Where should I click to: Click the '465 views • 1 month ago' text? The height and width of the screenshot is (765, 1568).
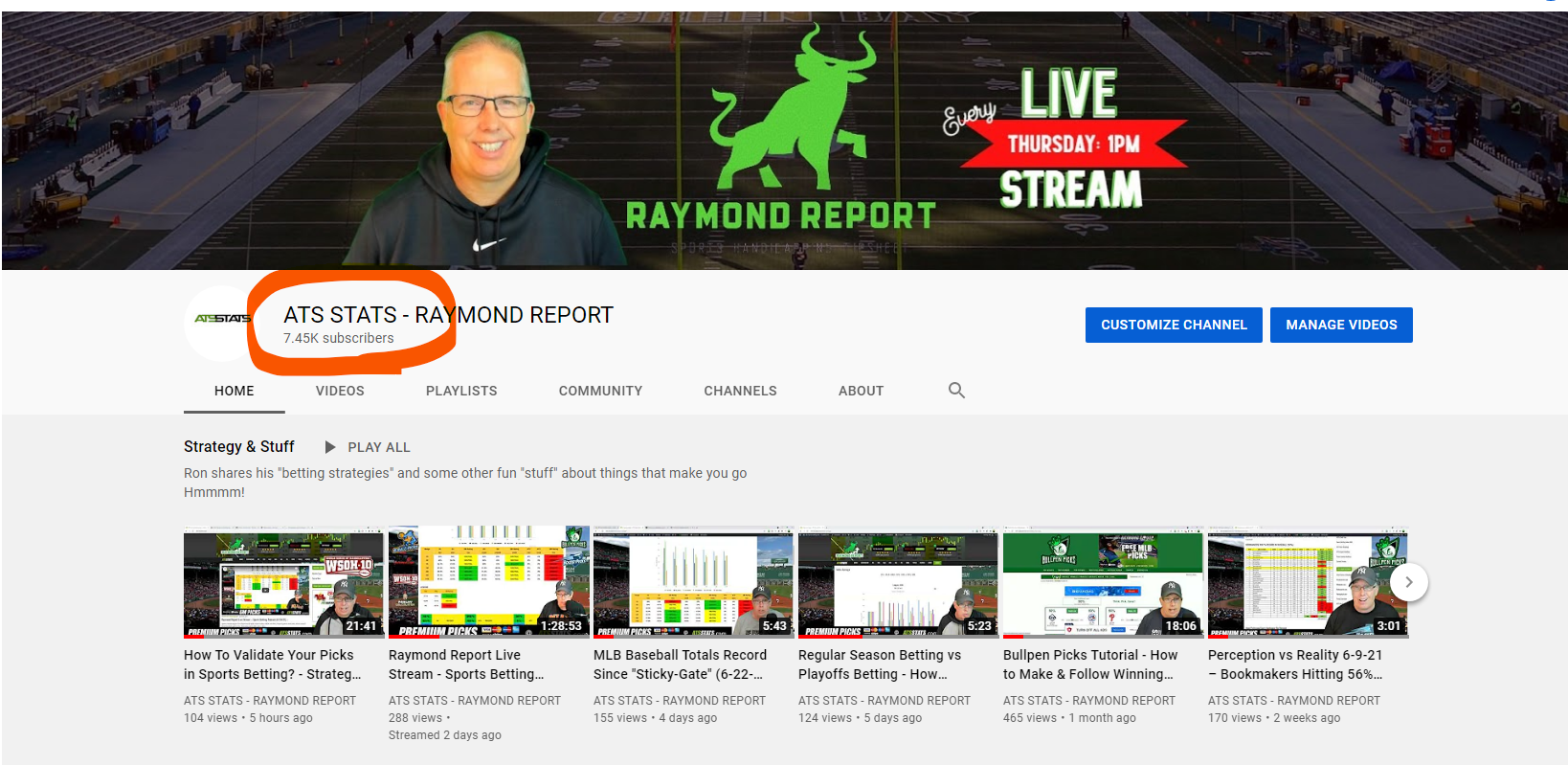[x=1069, y=718]
